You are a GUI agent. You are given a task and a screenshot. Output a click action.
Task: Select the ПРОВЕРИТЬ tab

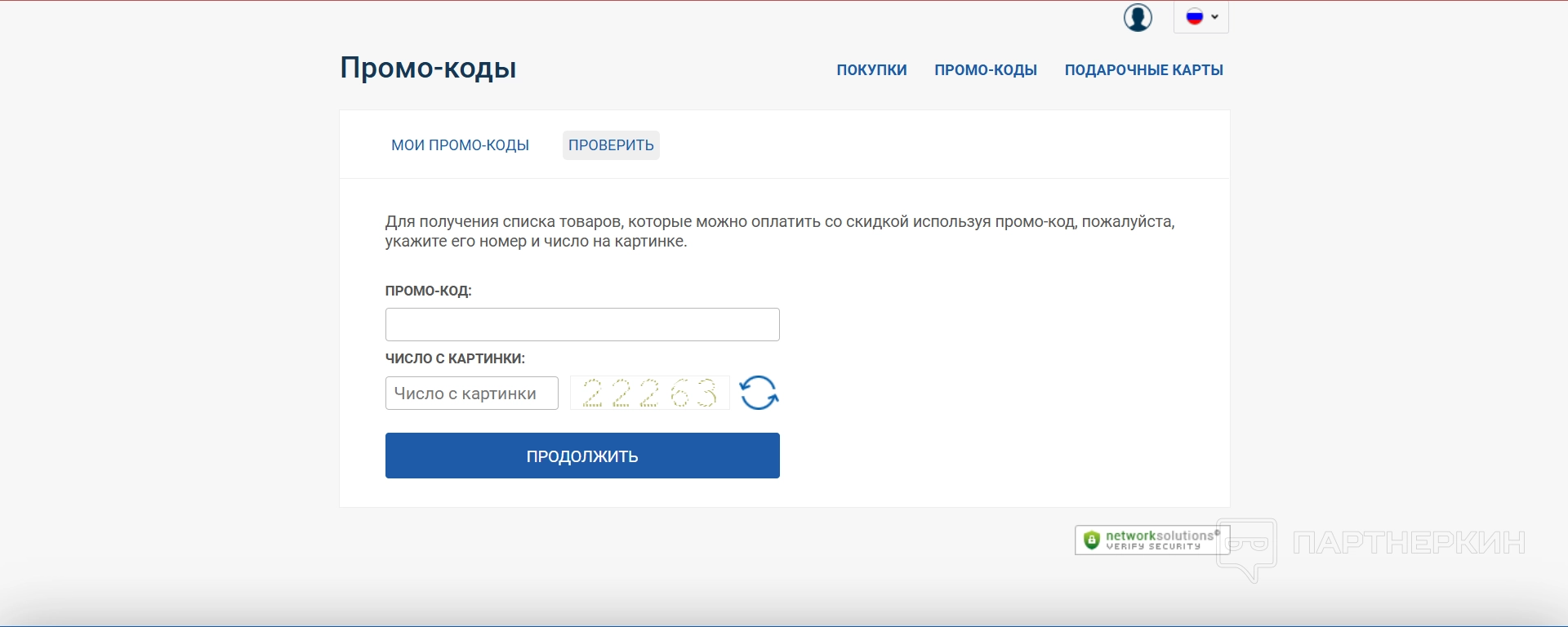pyautogui.click(x=611, y=145)
